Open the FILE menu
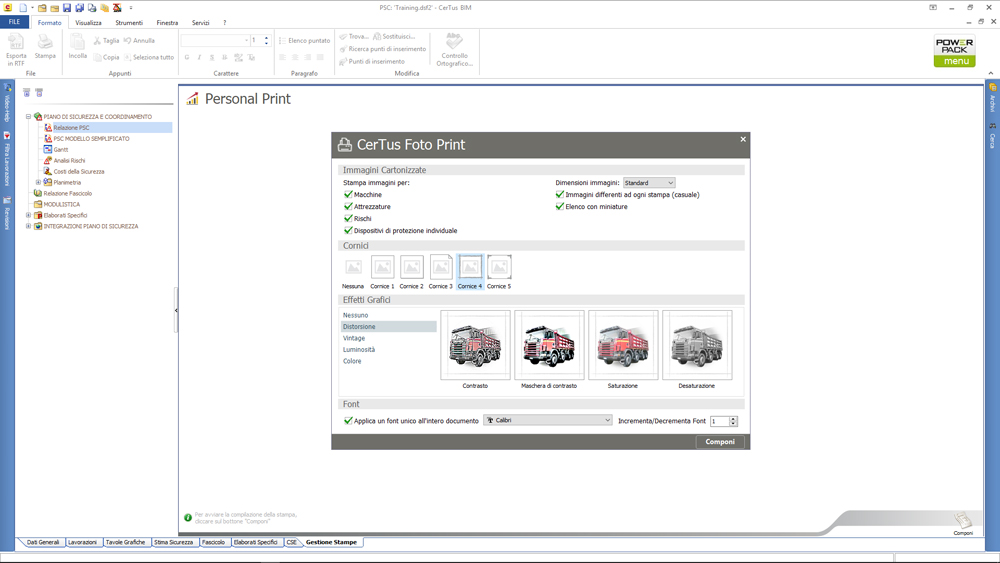 point(14,22)
